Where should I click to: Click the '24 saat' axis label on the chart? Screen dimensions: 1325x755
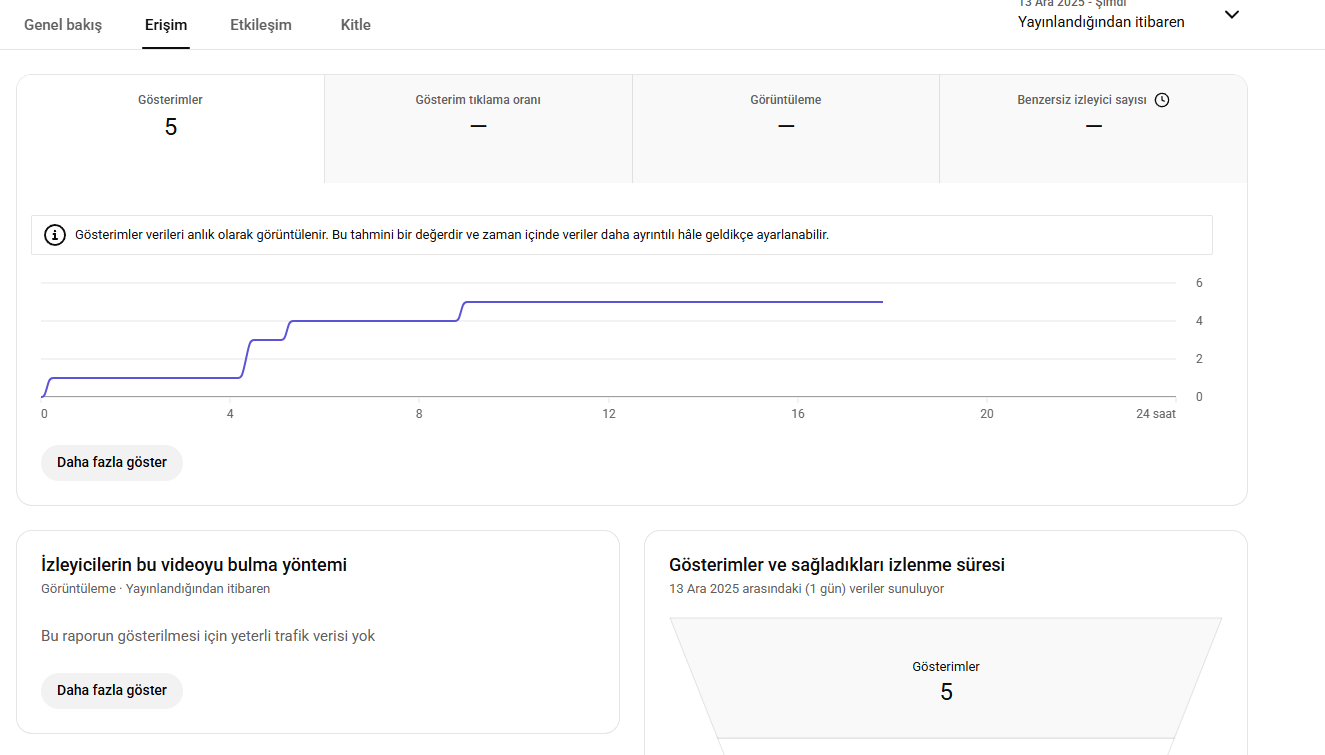pos(1156,414)
